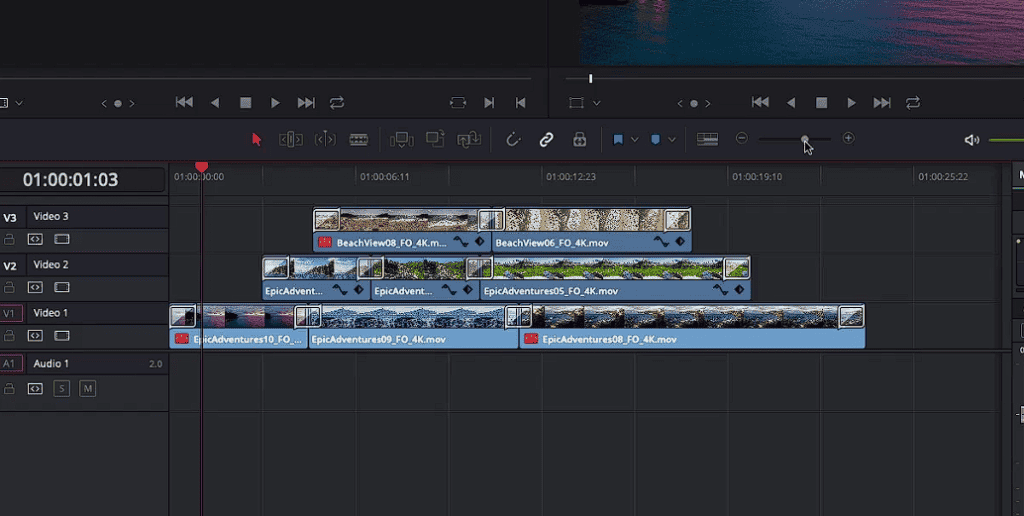
Task: Toggle the Position Lock padlock icon
Action: [579, 139]
